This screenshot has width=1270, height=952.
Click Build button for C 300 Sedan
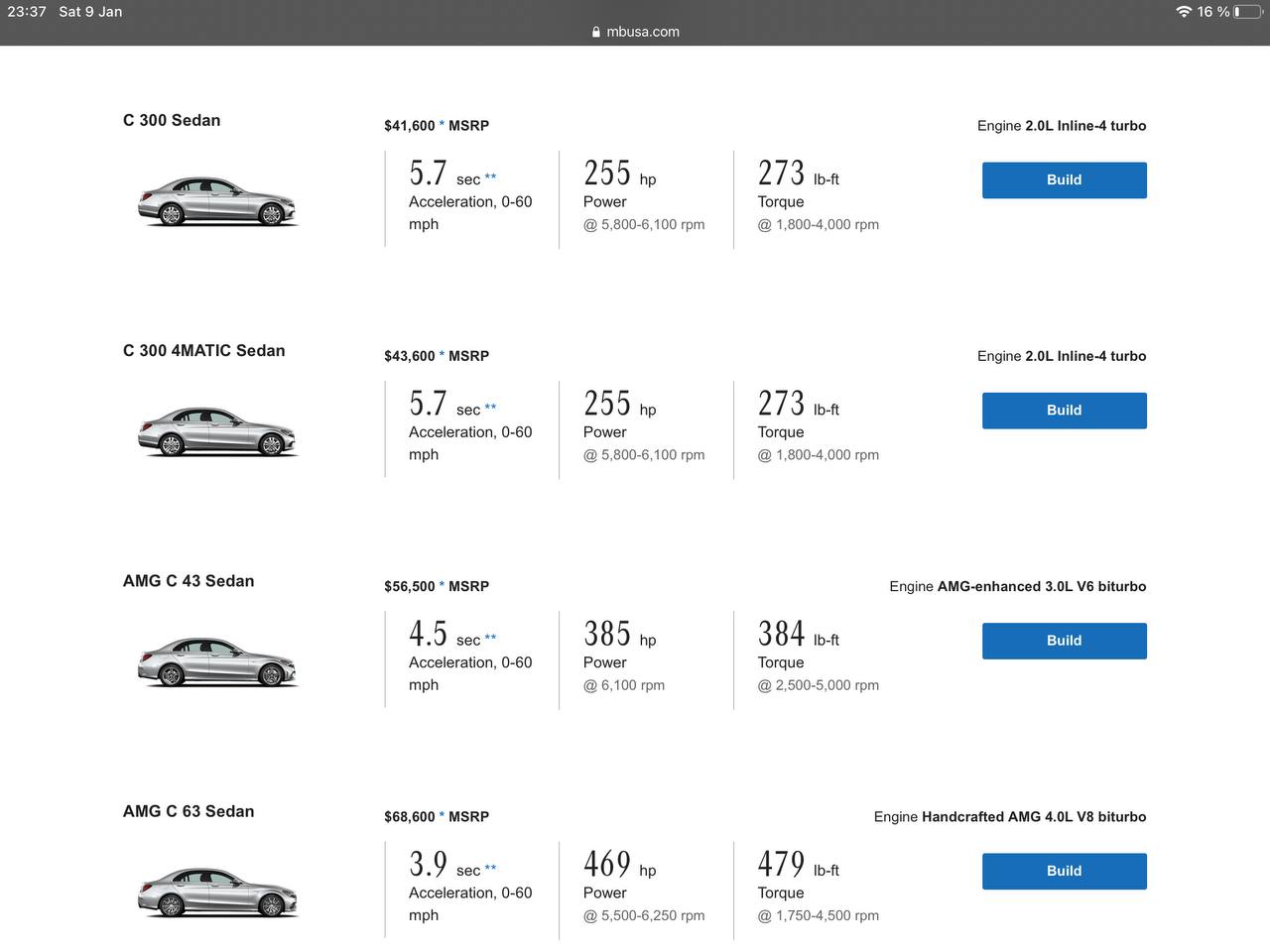[1064, 179]
